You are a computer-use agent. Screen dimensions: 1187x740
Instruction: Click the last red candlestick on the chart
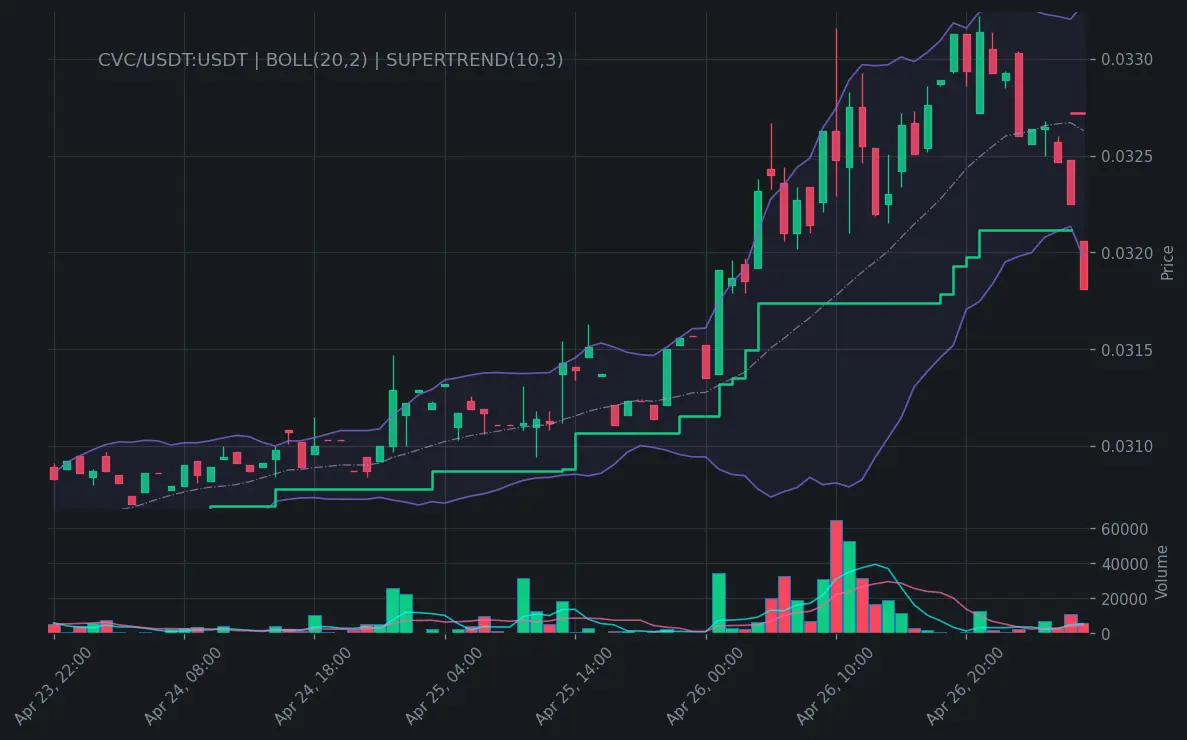(1084, 265)
